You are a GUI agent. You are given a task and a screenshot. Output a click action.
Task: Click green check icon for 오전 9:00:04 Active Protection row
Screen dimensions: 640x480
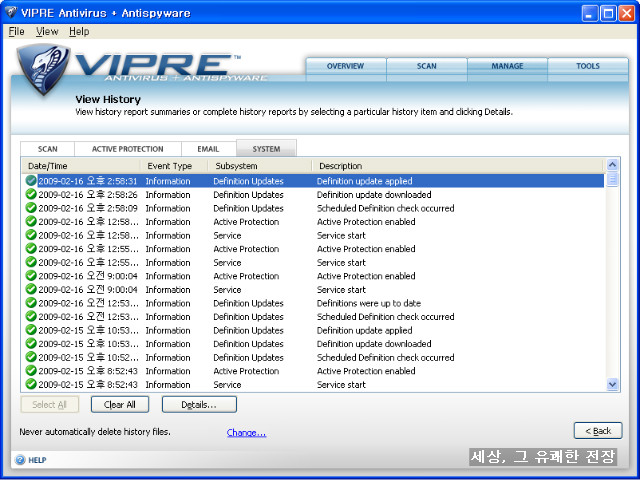(31, 276)
